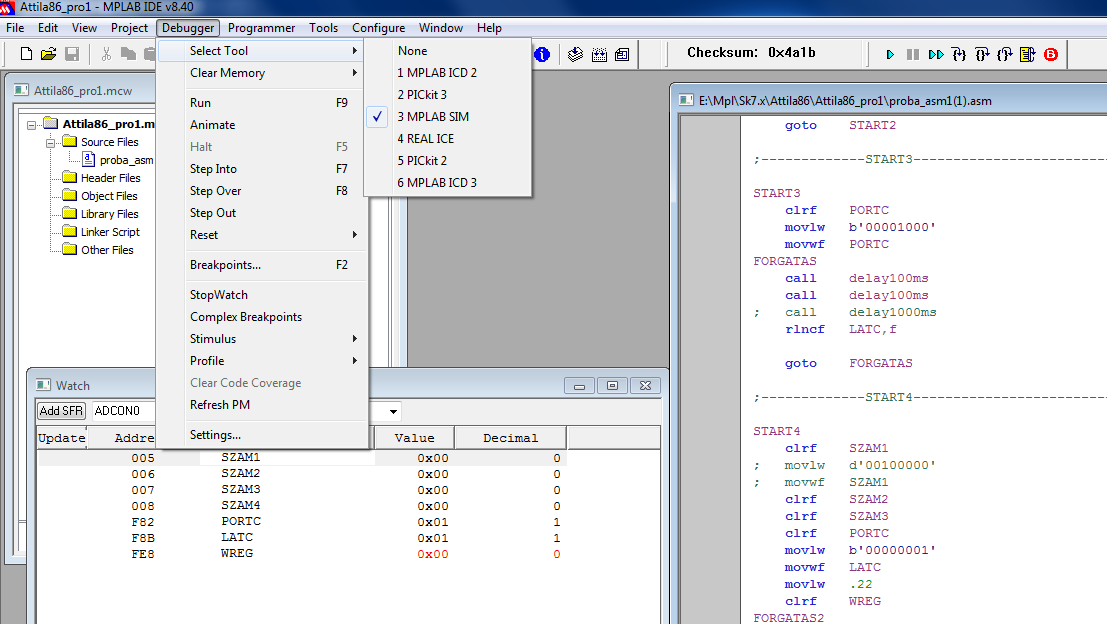This screenshot has height=624, width=1107.
Task: Click the Attila86_pro1.mcw window icon
Action: click(22, 90)
